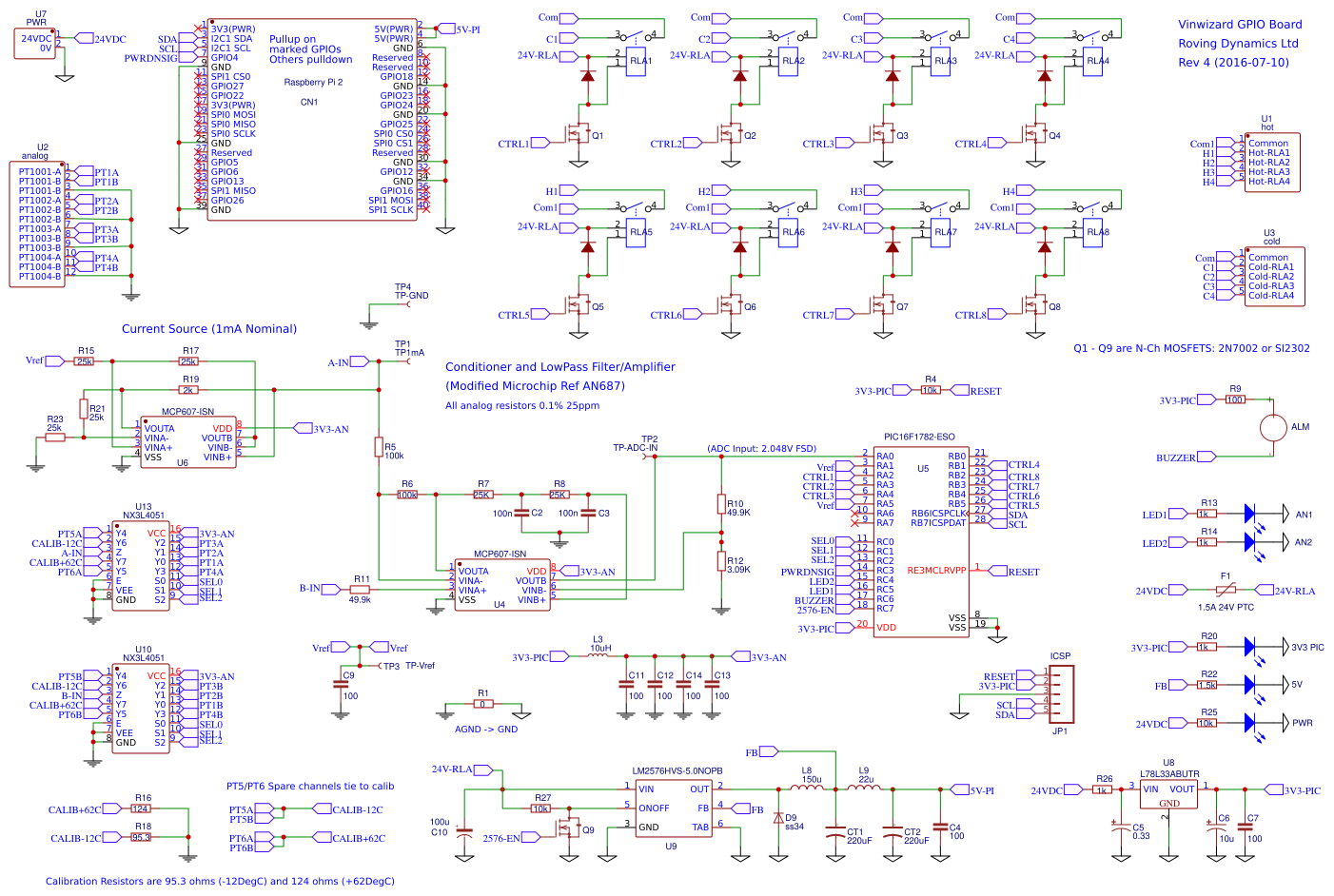The width and height of the screenshot is (1334, 896).
Task: Select the U3 cold connector block
Action: pos(1274,277)
